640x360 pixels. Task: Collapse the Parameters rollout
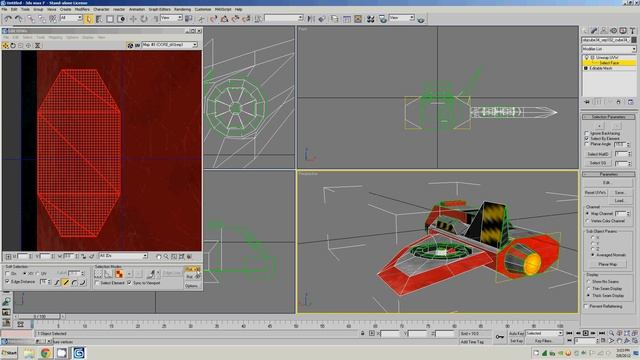coord(608,174)
